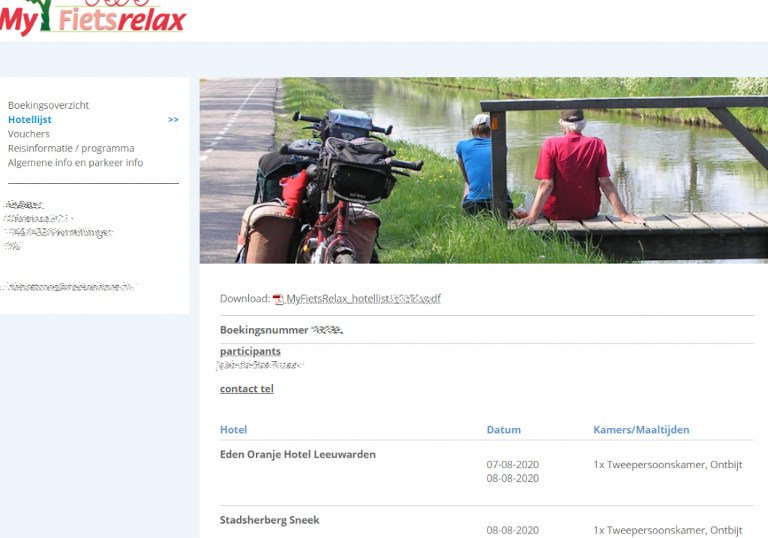Open Algemene info en parkeer info
Viewport: 768px width, 538px height.
pyautogui.click(x=75, y=162)
